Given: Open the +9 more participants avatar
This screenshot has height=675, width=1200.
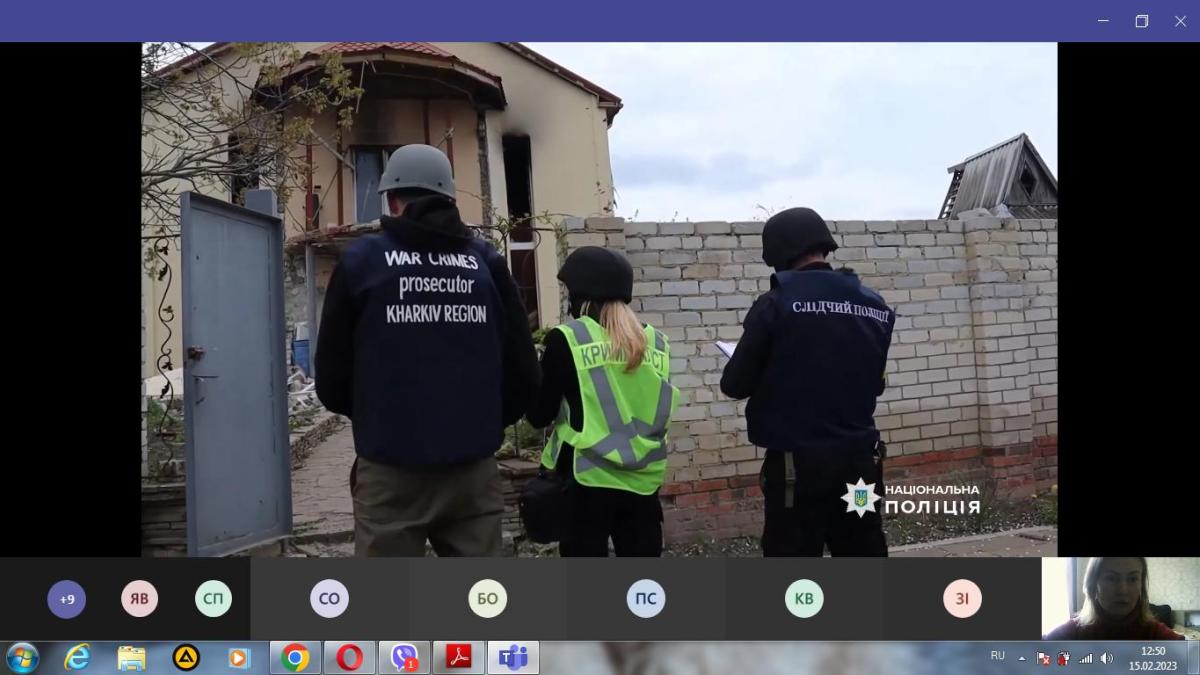Looking at the screenshot, I should [67, 599].
